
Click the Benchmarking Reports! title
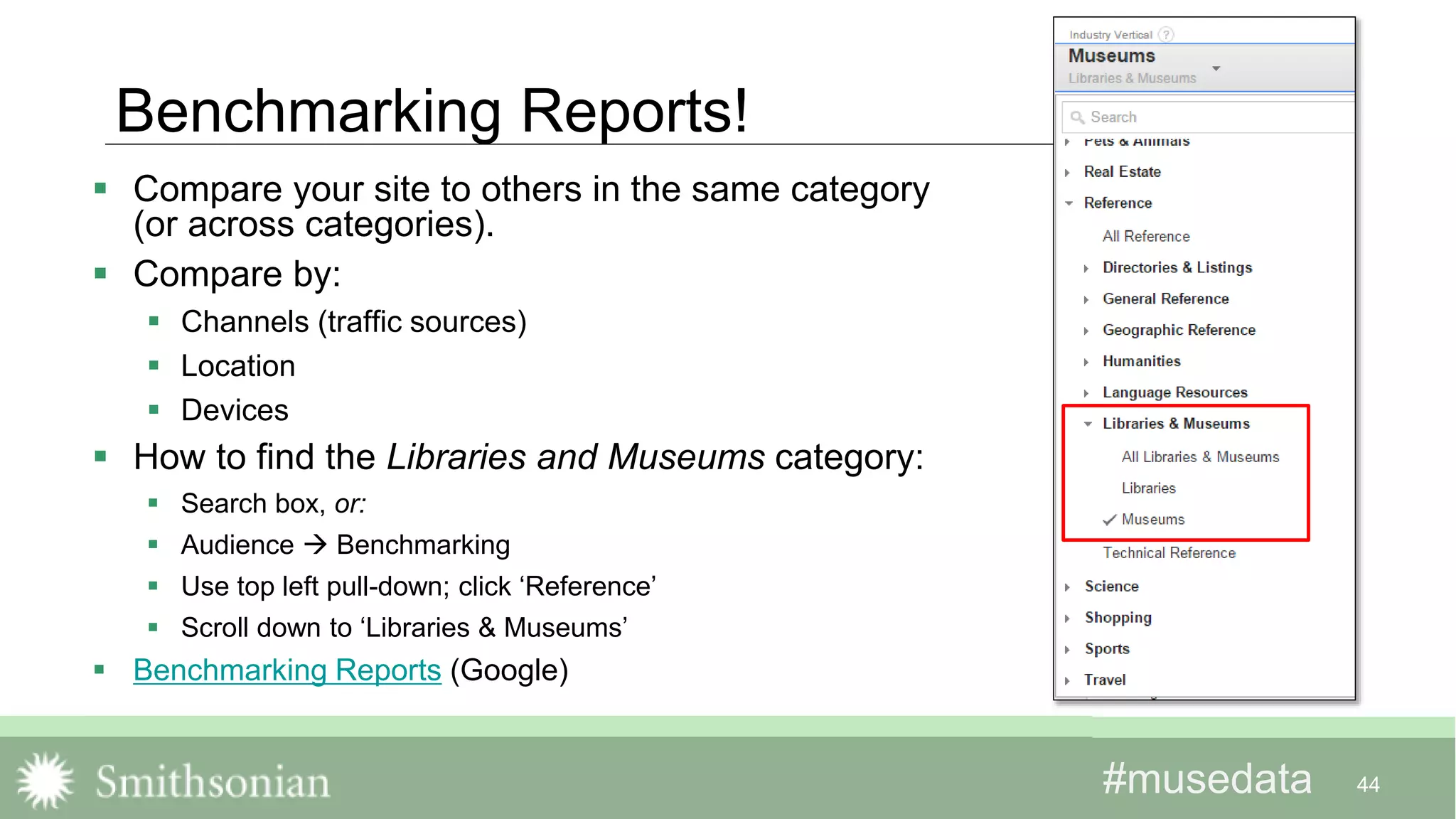[432, 111]
